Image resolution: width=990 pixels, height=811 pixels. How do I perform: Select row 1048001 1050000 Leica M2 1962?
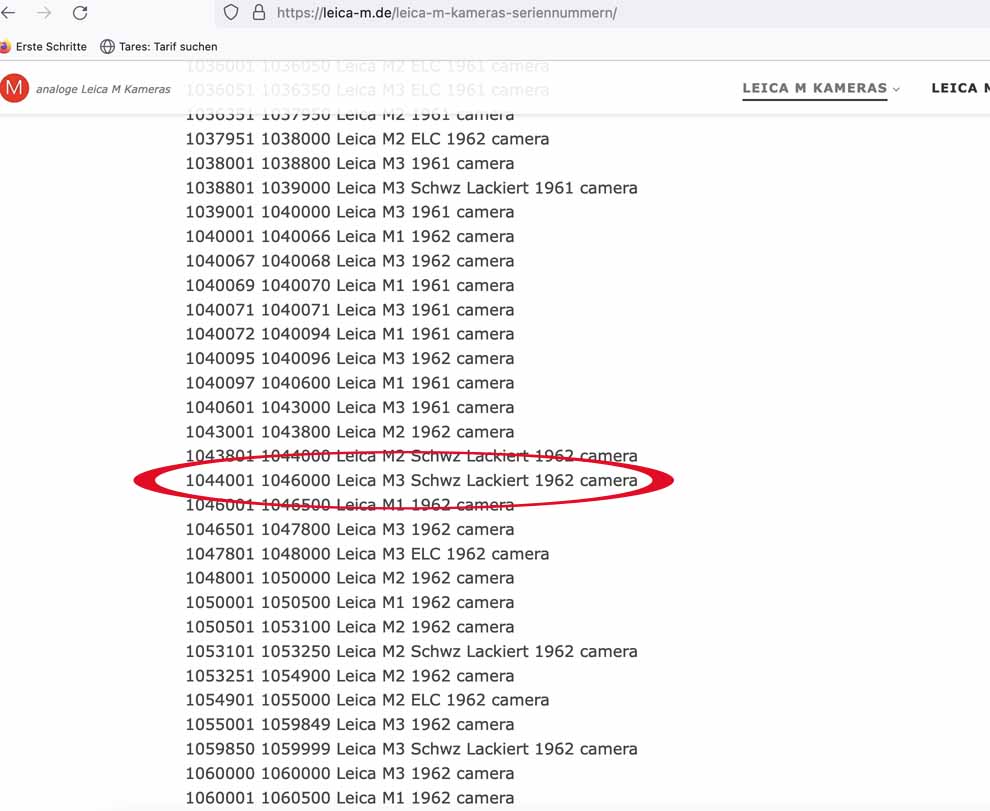[x=350, y=578]
